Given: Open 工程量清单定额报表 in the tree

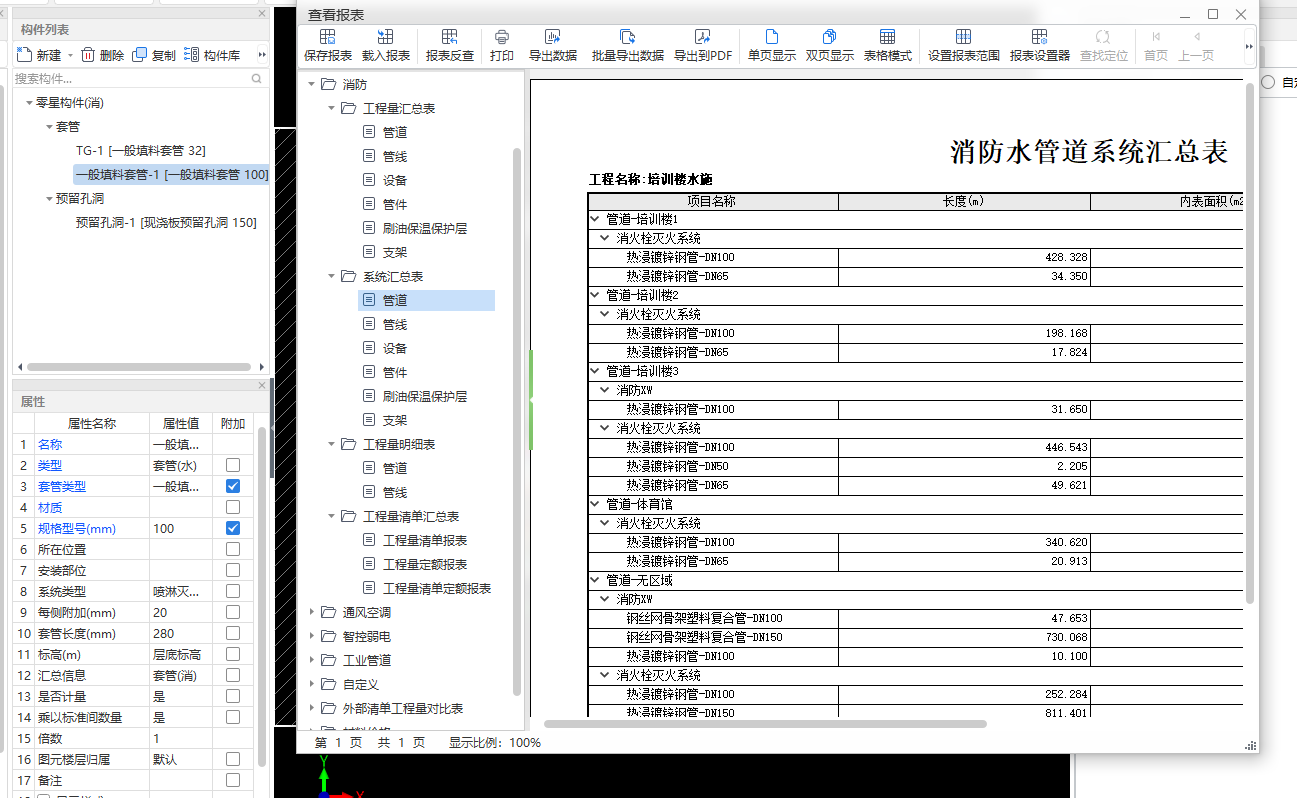Looking at the screenshot, I should click(x=436, y=588).
